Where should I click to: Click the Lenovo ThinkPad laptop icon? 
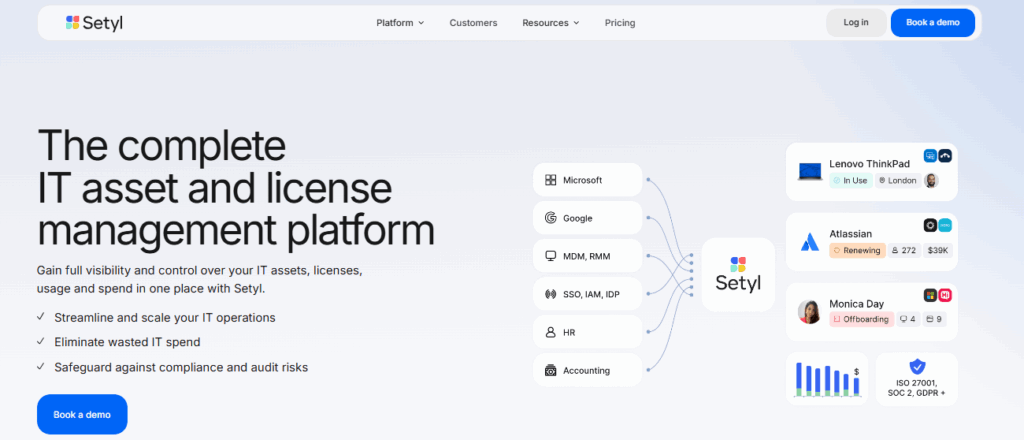(810, 171)
